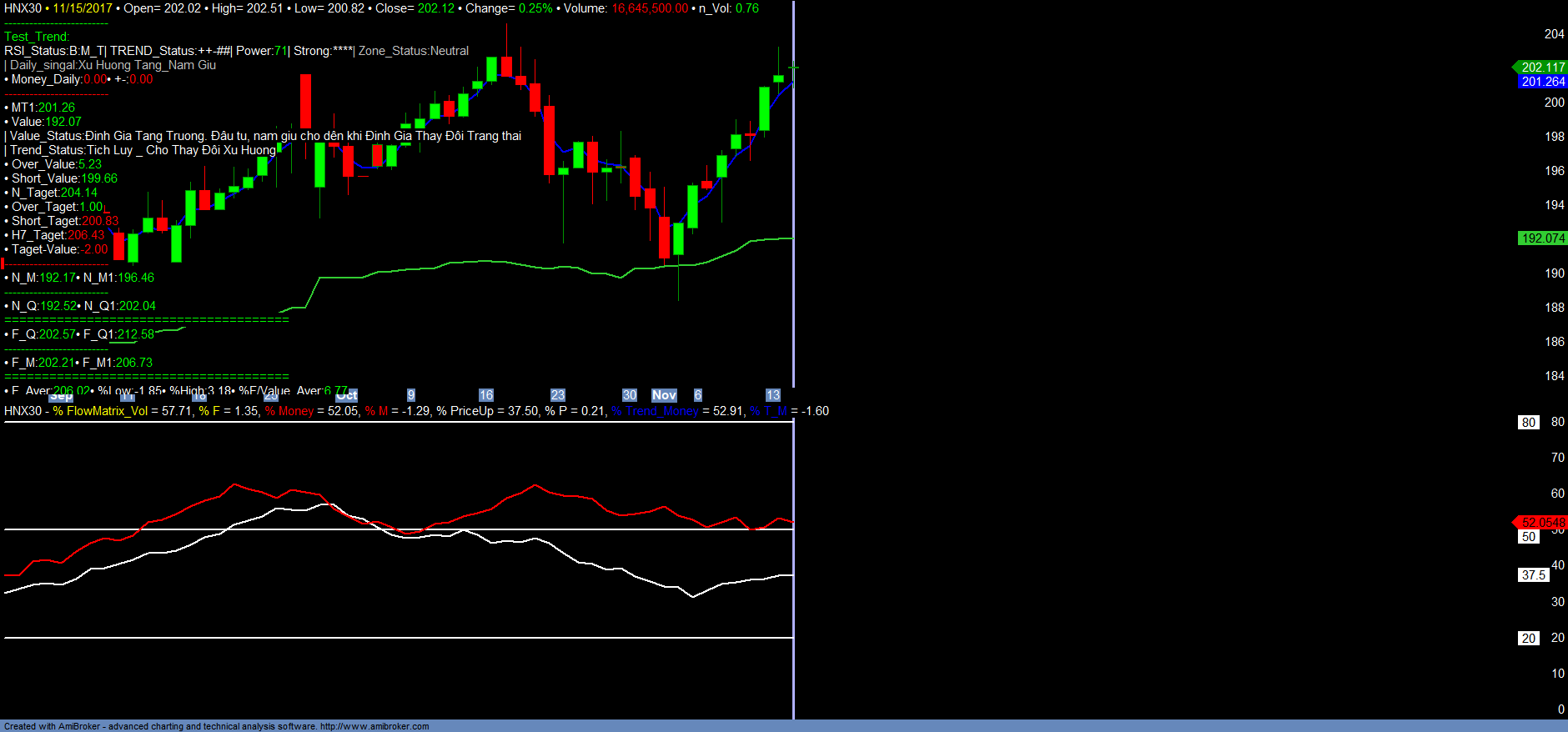Click the white 20 level label
Viewport: 1568px width, 732px height.
[1528, 639]
